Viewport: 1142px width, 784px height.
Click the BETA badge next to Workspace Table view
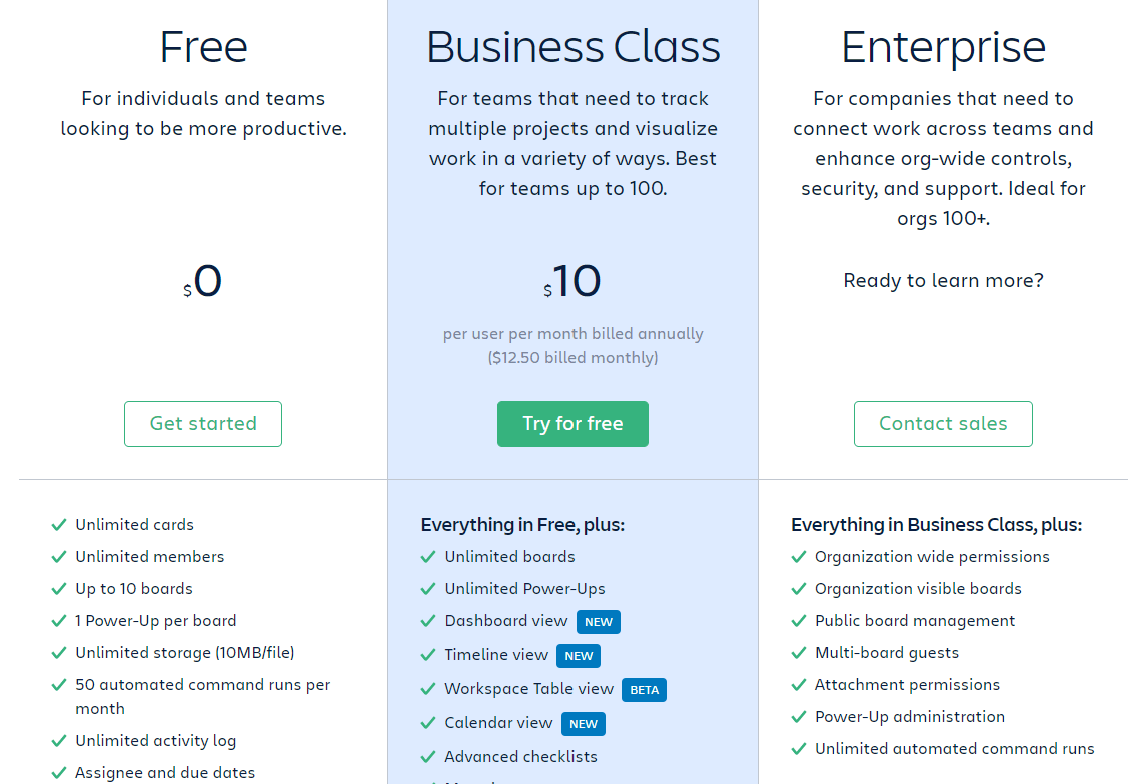click(645, 690)
